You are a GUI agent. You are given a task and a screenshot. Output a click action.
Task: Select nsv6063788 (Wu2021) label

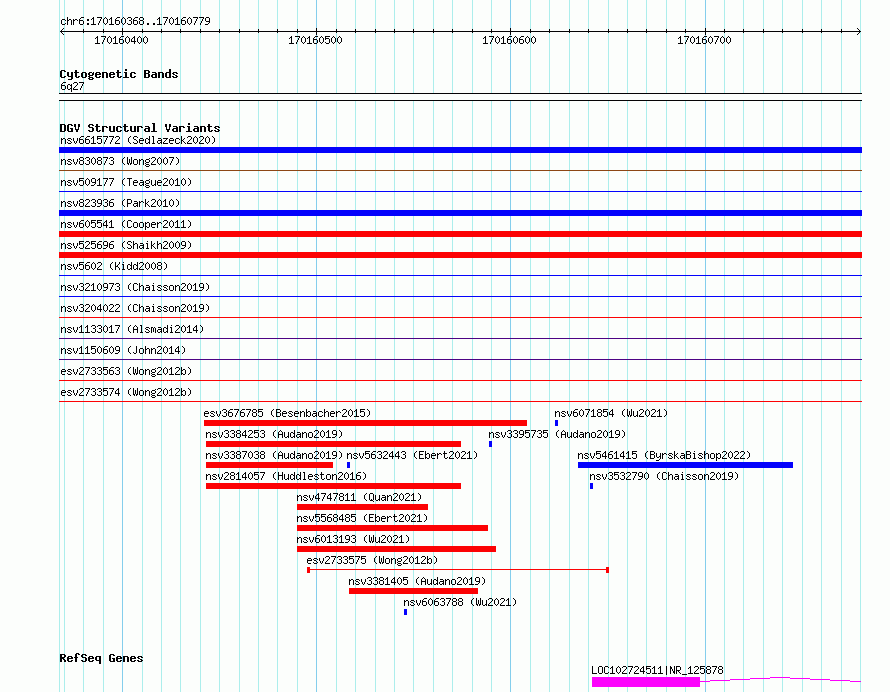click(460, 602)
